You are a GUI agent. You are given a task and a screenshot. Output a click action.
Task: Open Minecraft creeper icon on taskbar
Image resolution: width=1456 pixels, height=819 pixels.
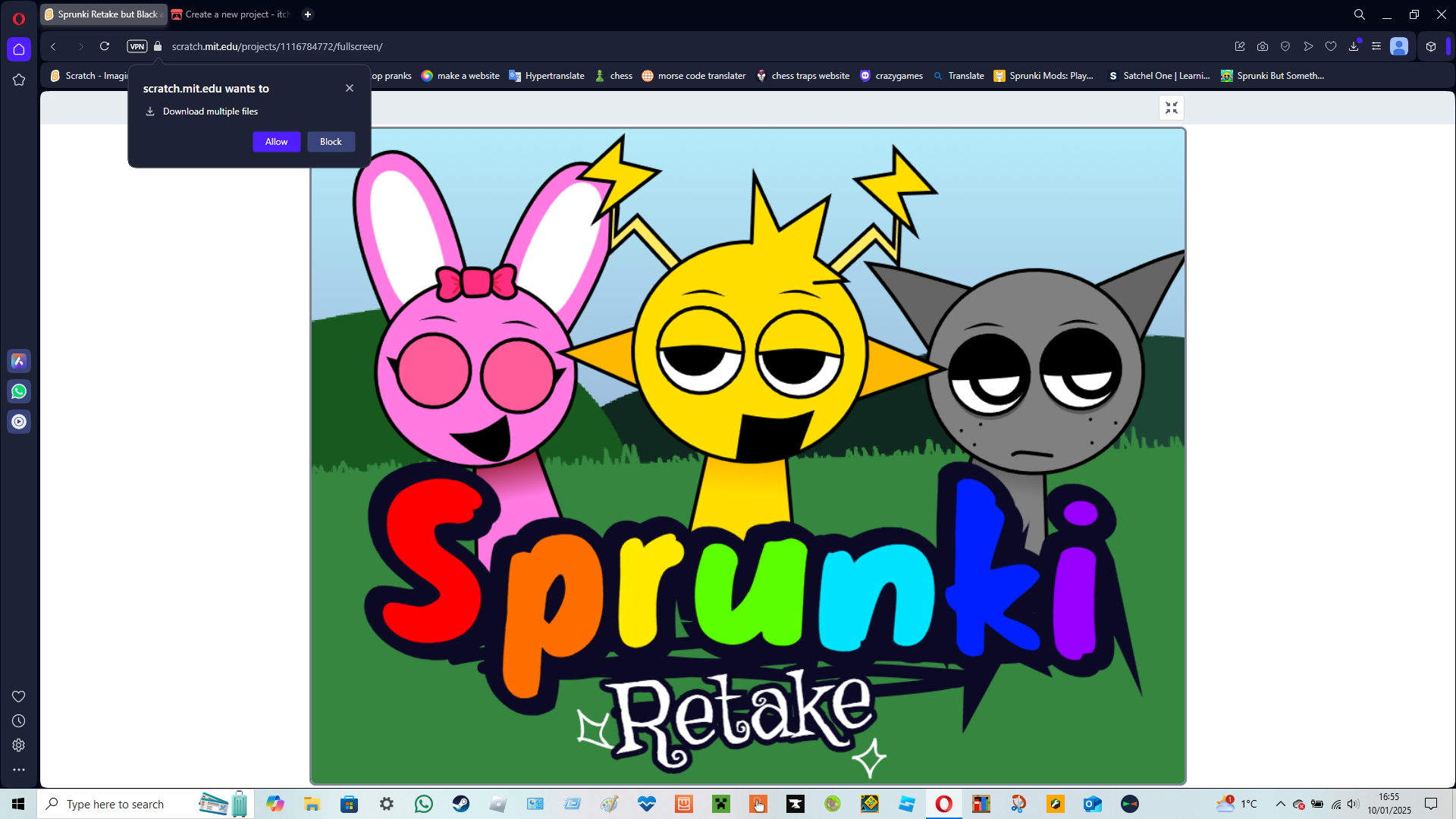tap(721, 804)
